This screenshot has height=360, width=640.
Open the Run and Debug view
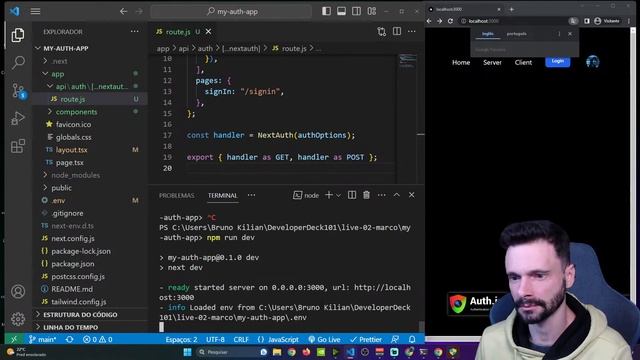(x=18, y=118)
